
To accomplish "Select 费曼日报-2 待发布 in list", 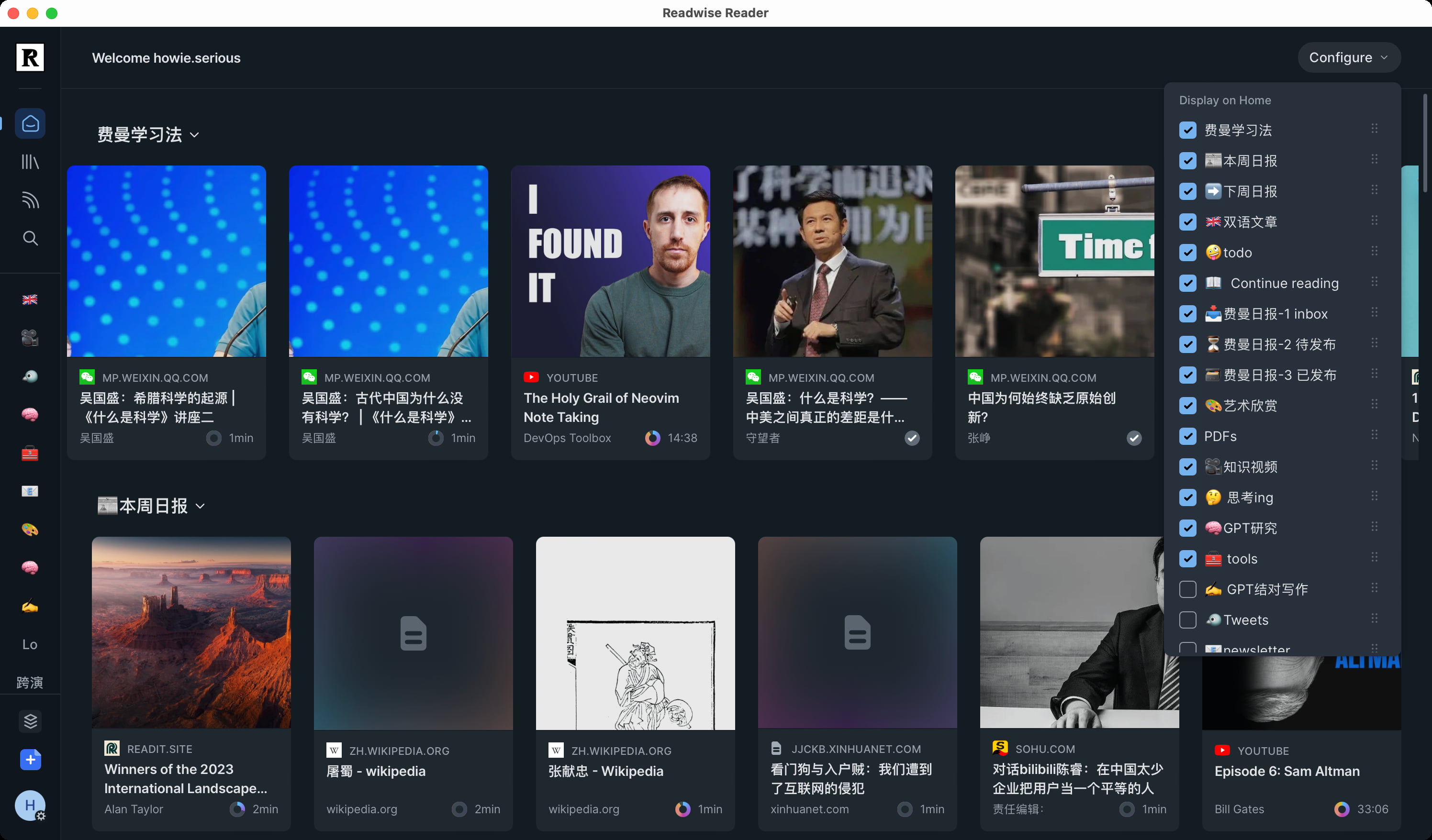I will point(1270,345).
